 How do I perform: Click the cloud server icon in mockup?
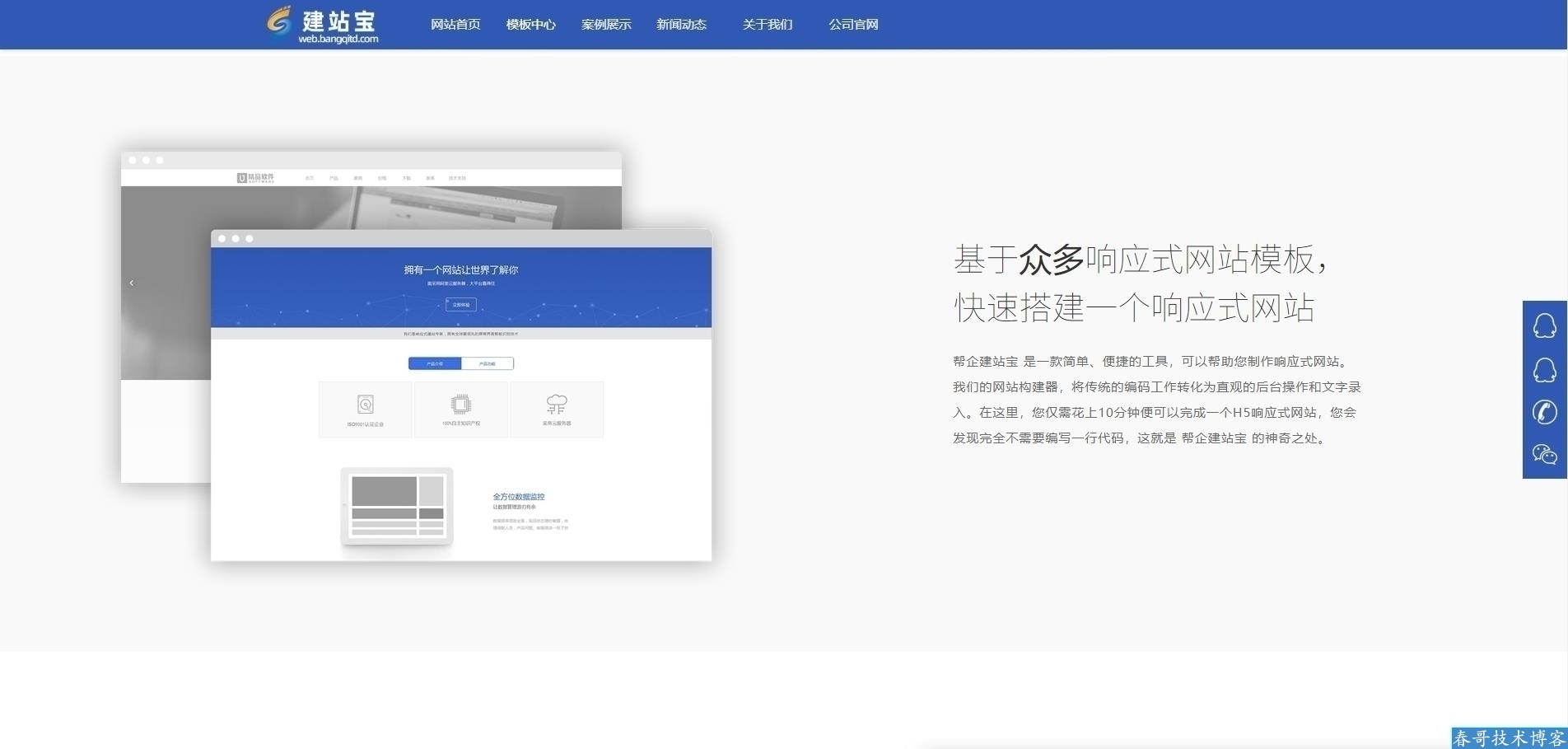[x=557, y=404]
